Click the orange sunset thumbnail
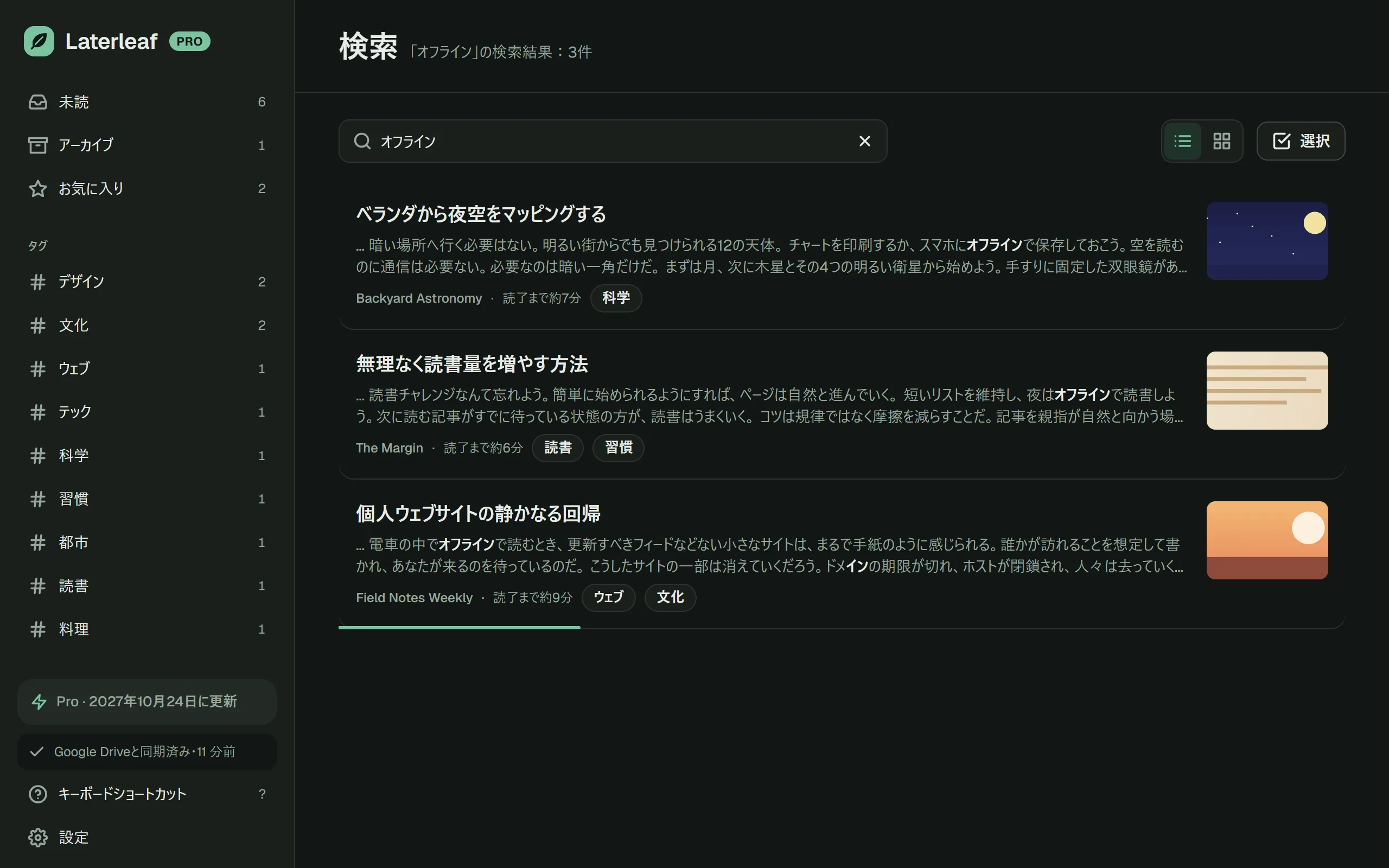Viewport: 1389px width, 868px height. pyautogui.click(x=1267, y=540)
